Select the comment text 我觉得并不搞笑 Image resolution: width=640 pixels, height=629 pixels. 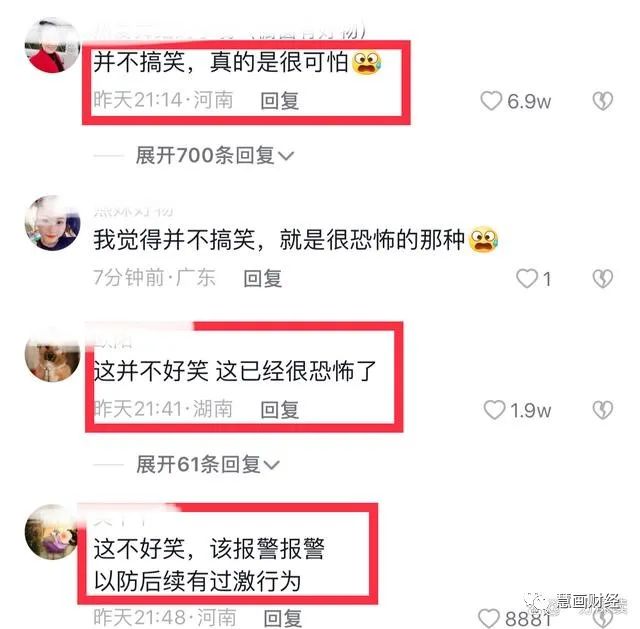coord(174,239)
